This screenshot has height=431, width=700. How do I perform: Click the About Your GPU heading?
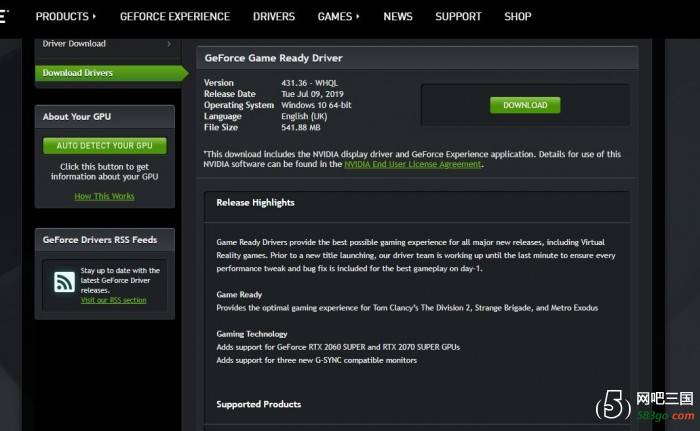coord(77,117)
